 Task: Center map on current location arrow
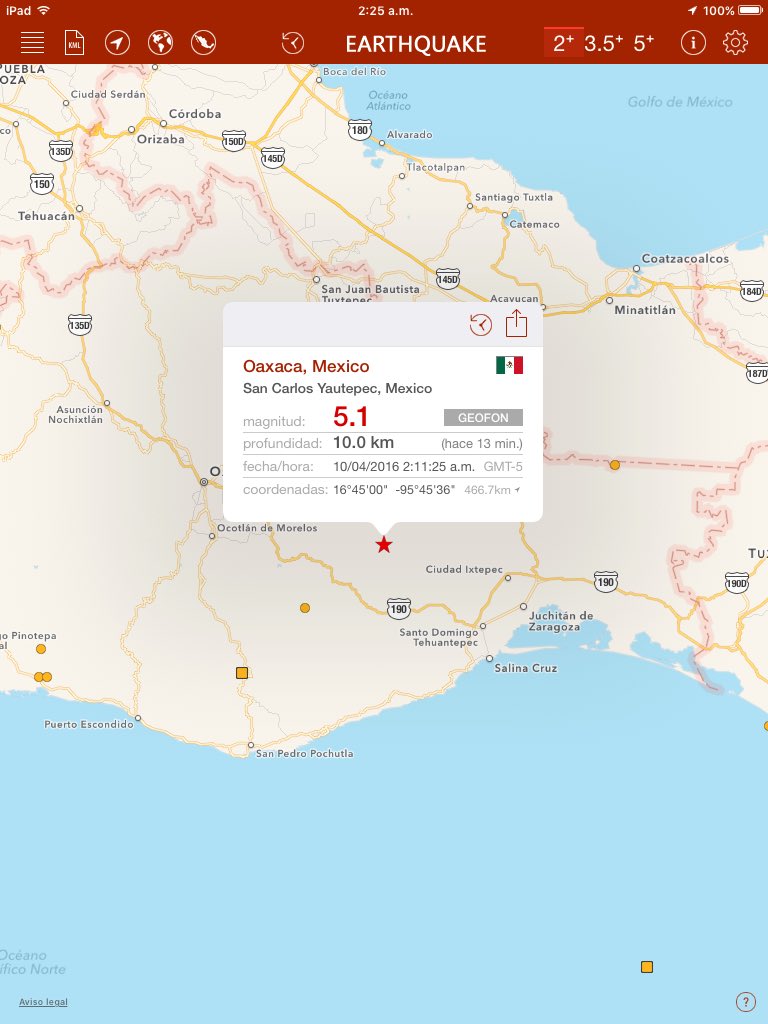118,43
